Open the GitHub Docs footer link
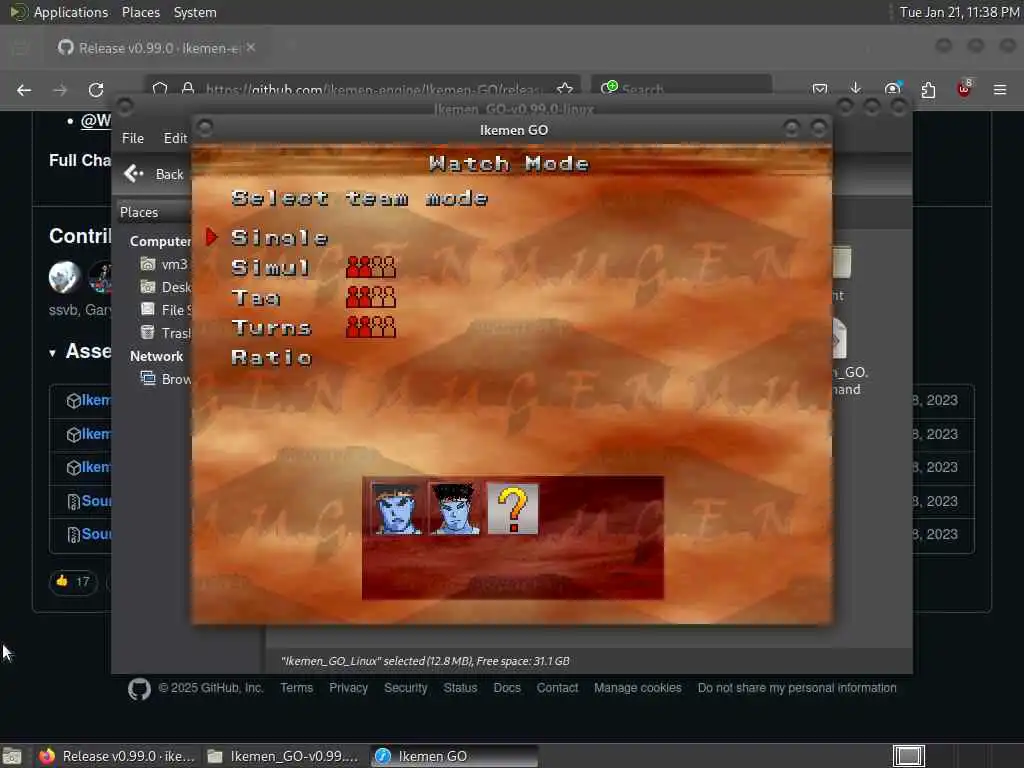Image resolution: width=1024 pixels, height=768 pixels. [507, 688]
